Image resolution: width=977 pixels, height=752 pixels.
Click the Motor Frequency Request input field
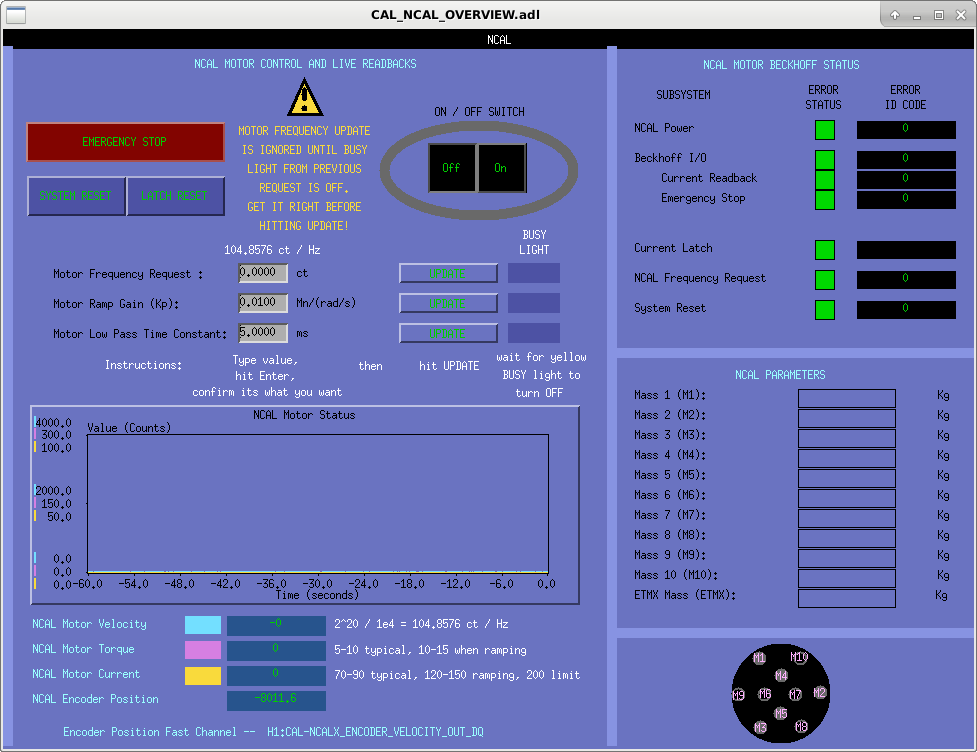click(263, 273)
